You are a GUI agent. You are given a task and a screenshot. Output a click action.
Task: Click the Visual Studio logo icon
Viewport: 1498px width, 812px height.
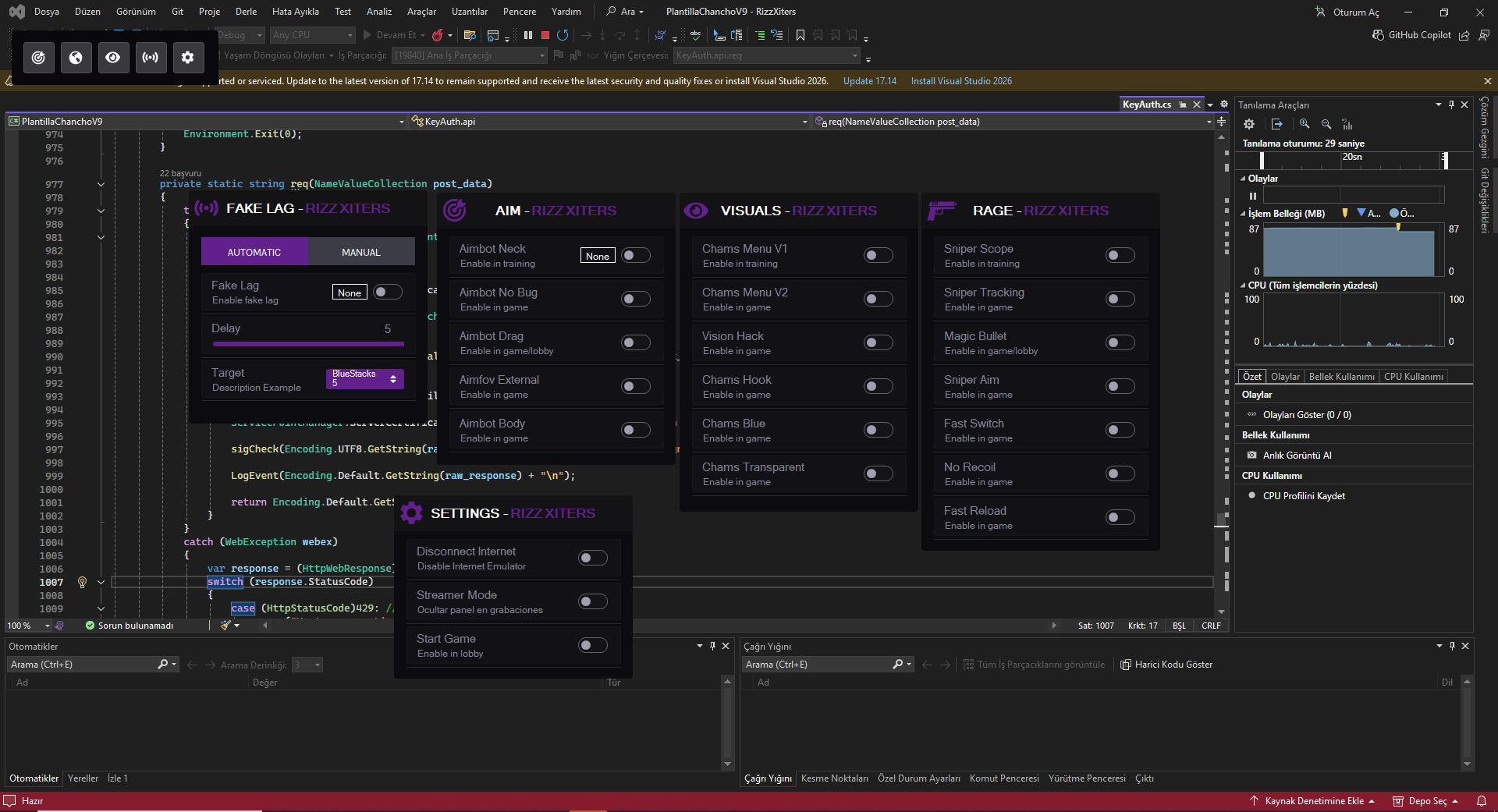17,12
